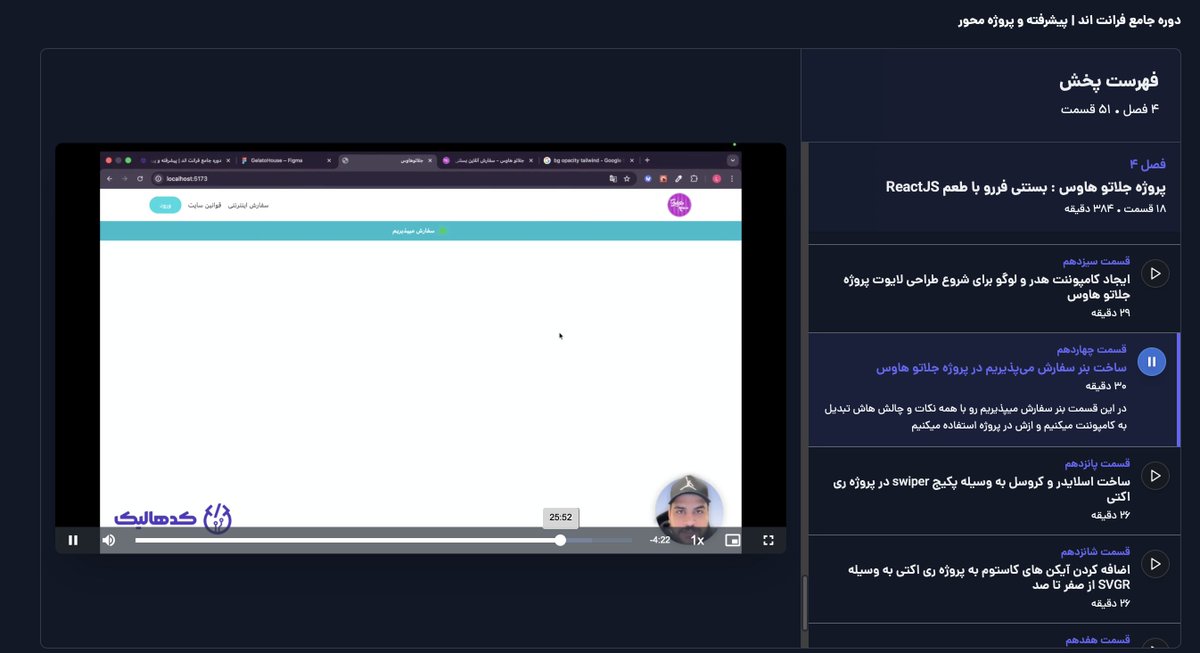Click the ۱۸ قسمت ، ۳۸۴ دقیقه chapter summary
Screen dimensions: 1200x653
[1116, 209]
